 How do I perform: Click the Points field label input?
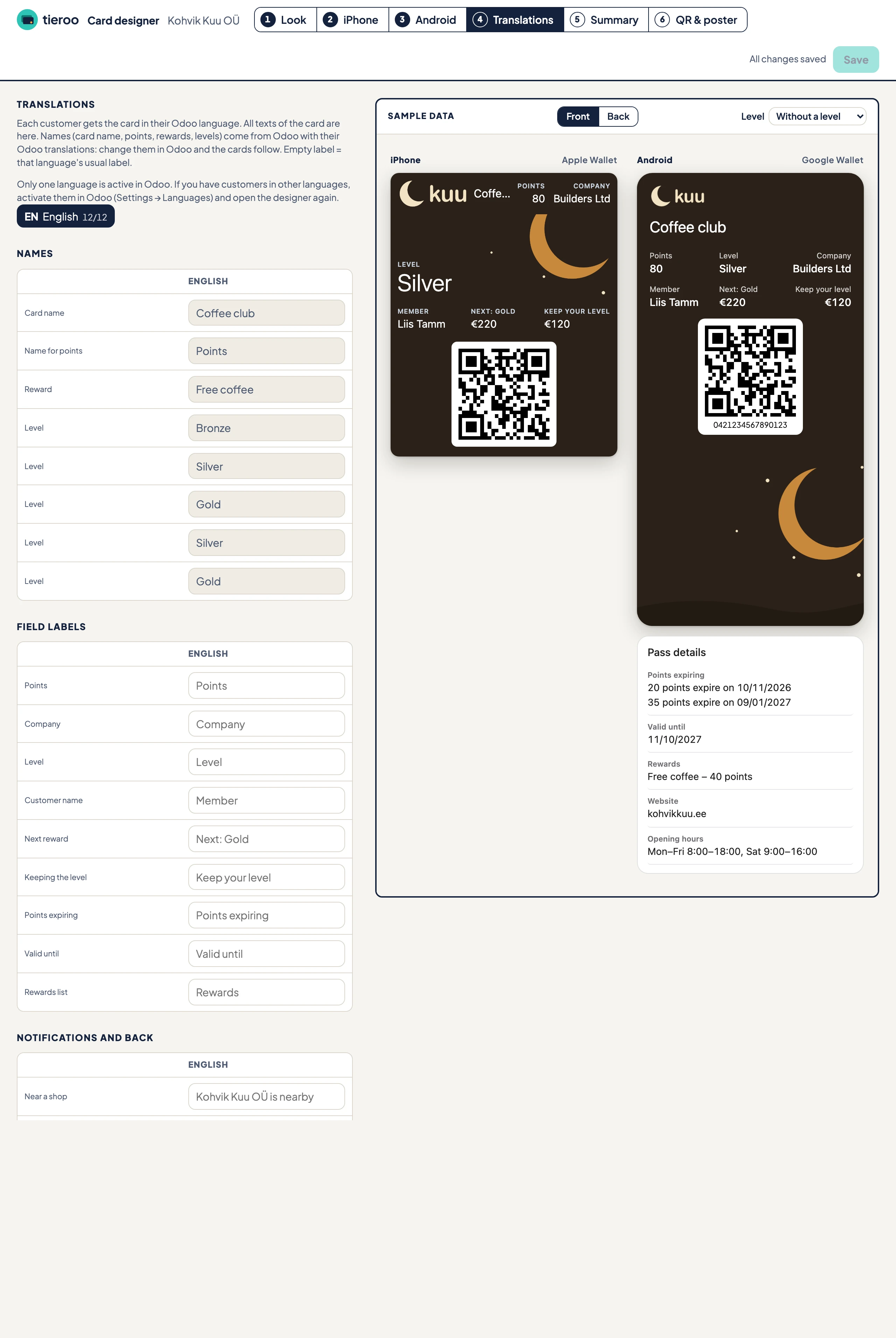[266, 686]
